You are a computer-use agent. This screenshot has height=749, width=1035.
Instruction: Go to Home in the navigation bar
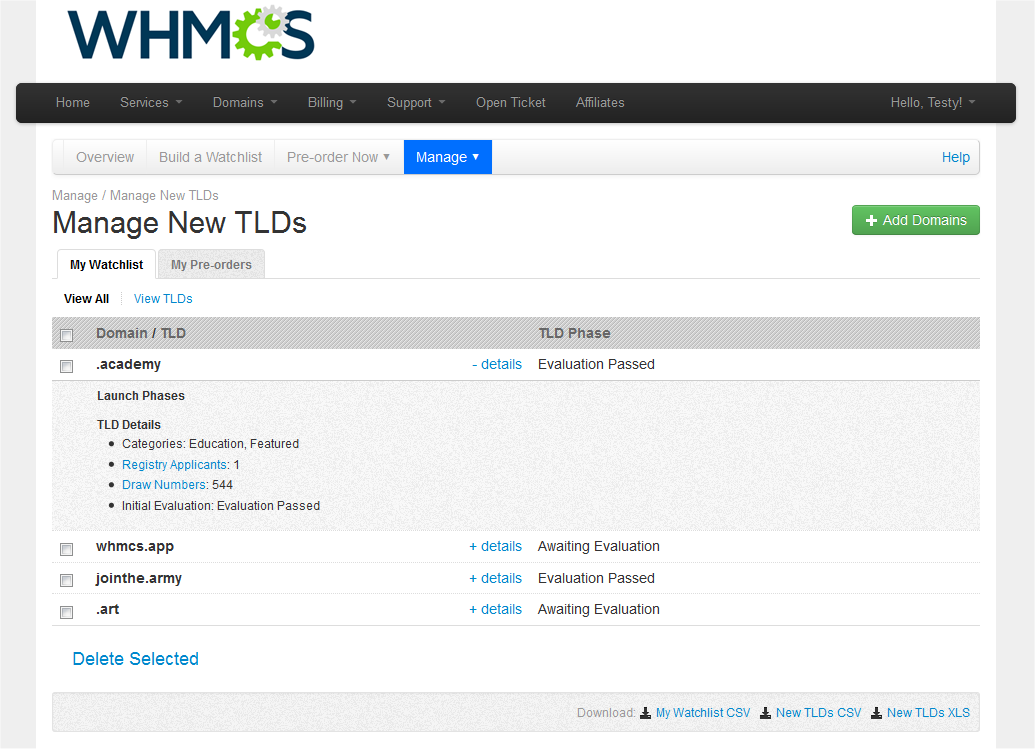[x=73, y=102]
